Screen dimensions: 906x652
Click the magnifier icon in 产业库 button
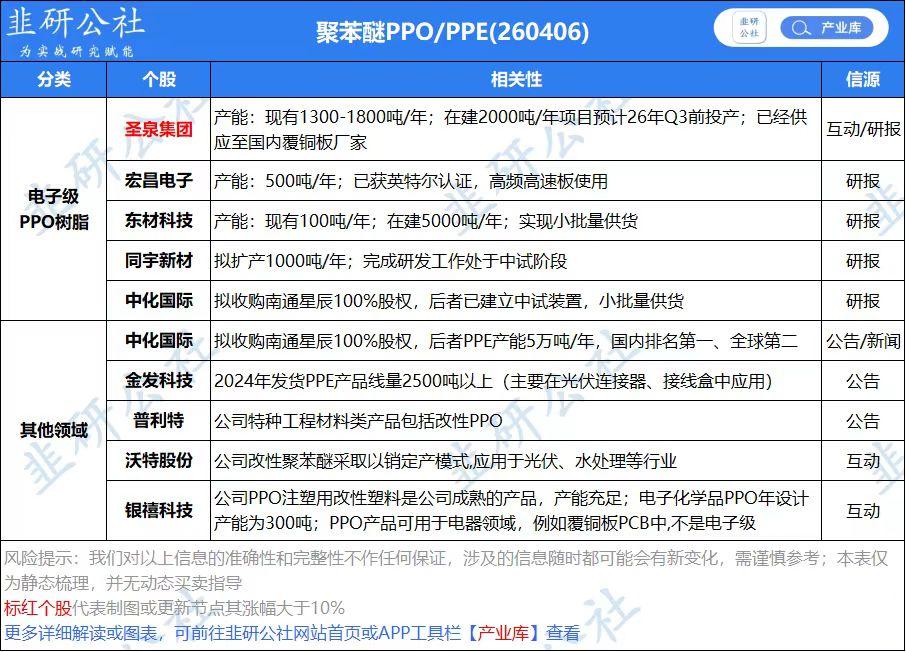click(800, 28)
